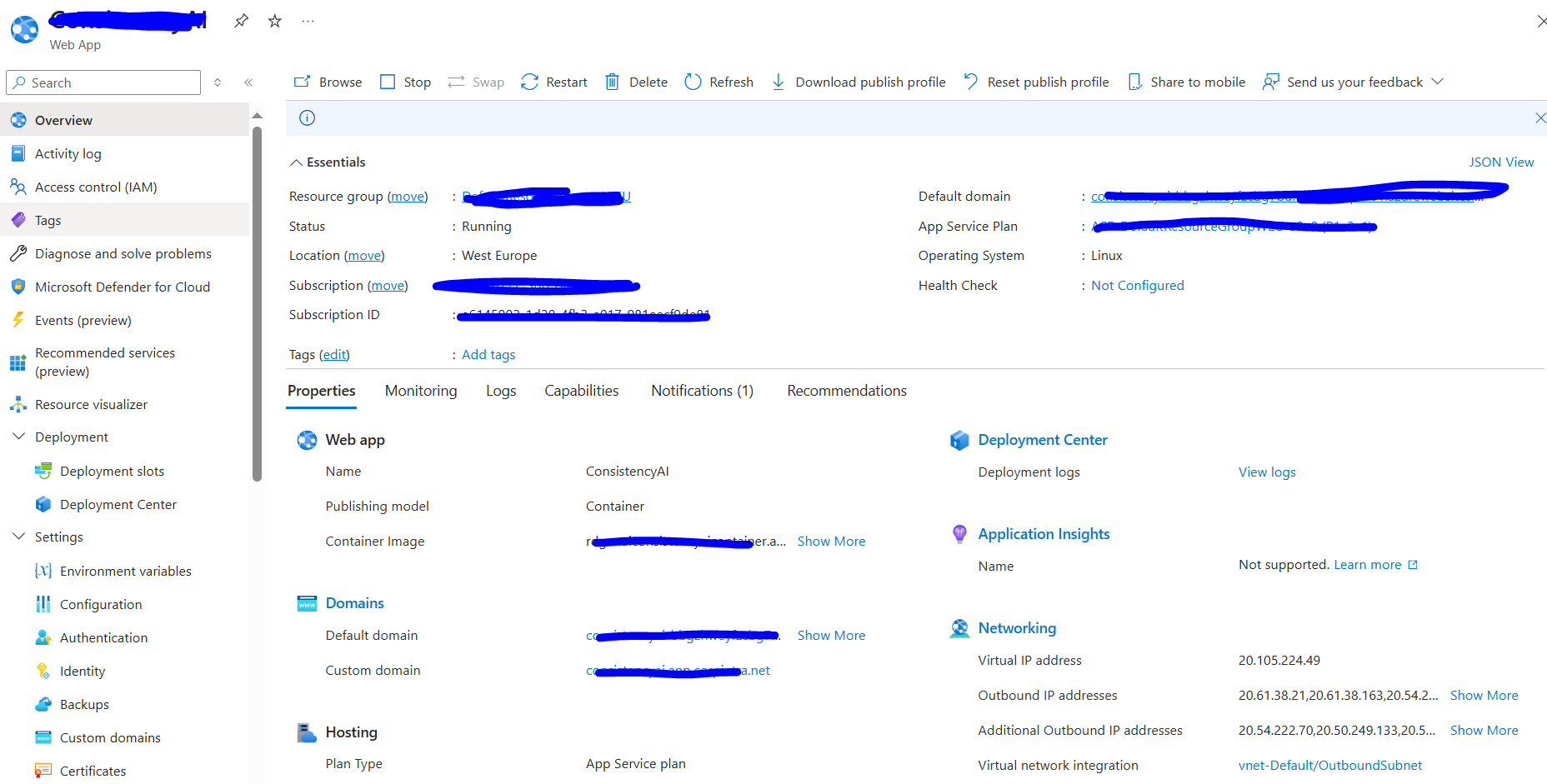This screenshot has height=784, width=1547.
Task: Click the sidebar Search box
Action: click(x=103, y=82)
